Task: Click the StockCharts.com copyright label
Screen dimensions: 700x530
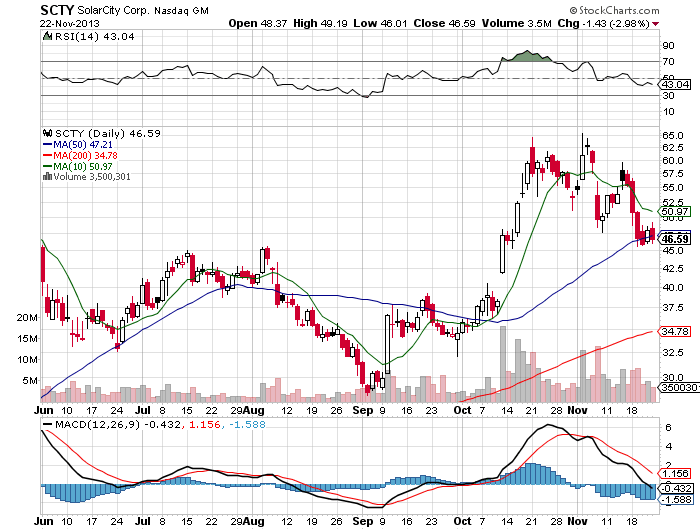Action: 614,10
